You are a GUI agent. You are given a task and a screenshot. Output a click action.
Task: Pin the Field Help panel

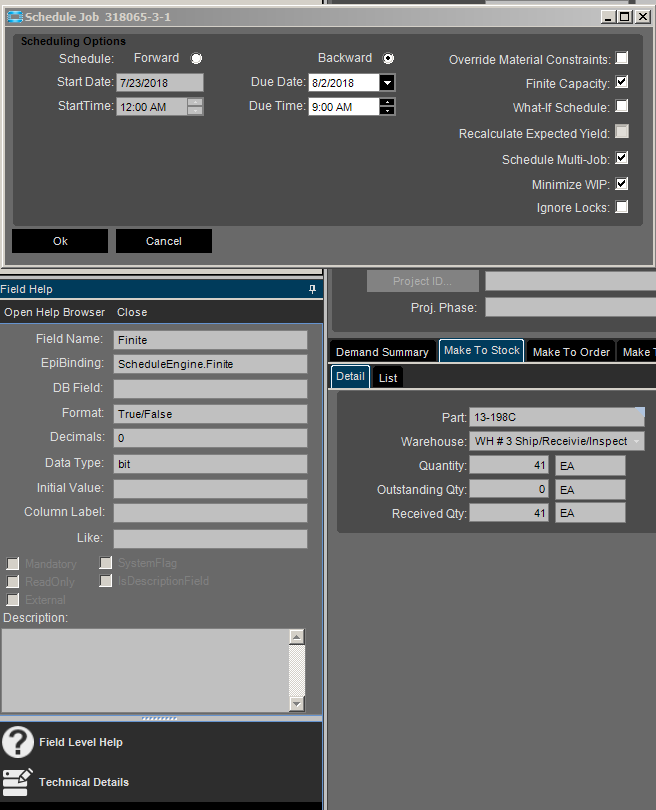tap(312, 289)
